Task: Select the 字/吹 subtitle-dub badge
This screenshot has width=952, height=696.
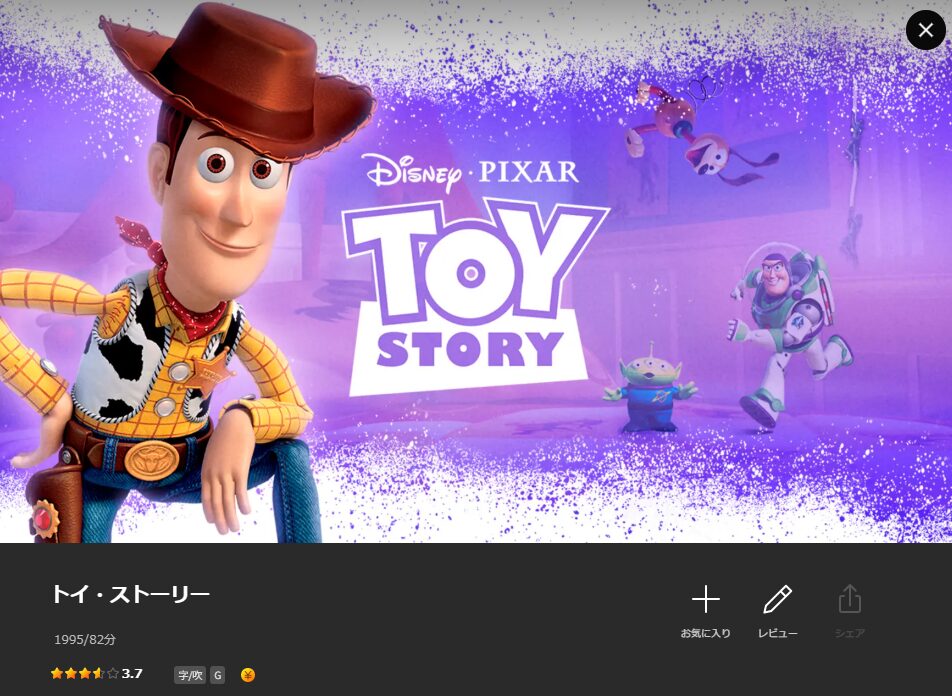Action: [x=190, y=675]
